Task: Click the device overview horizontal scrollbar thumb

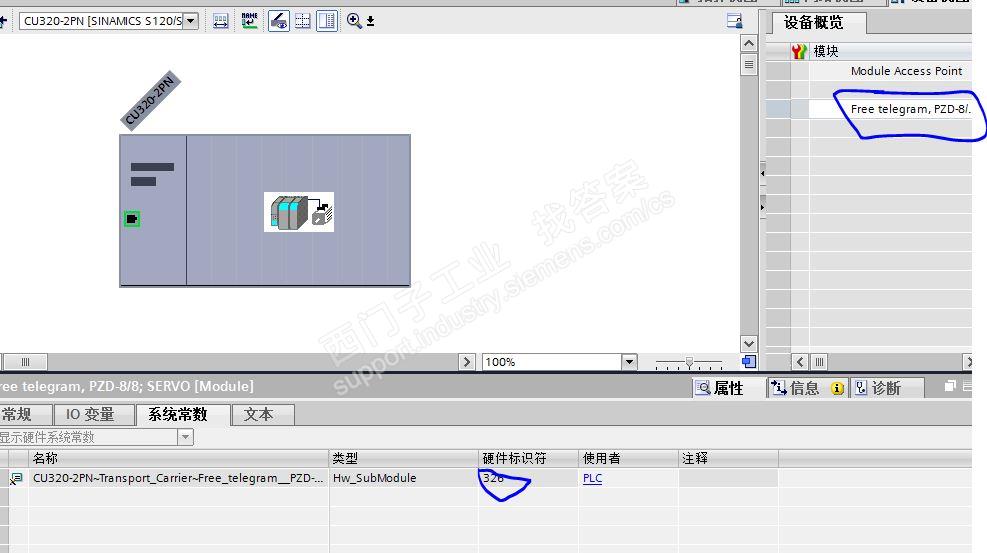Action: point(820,362)
